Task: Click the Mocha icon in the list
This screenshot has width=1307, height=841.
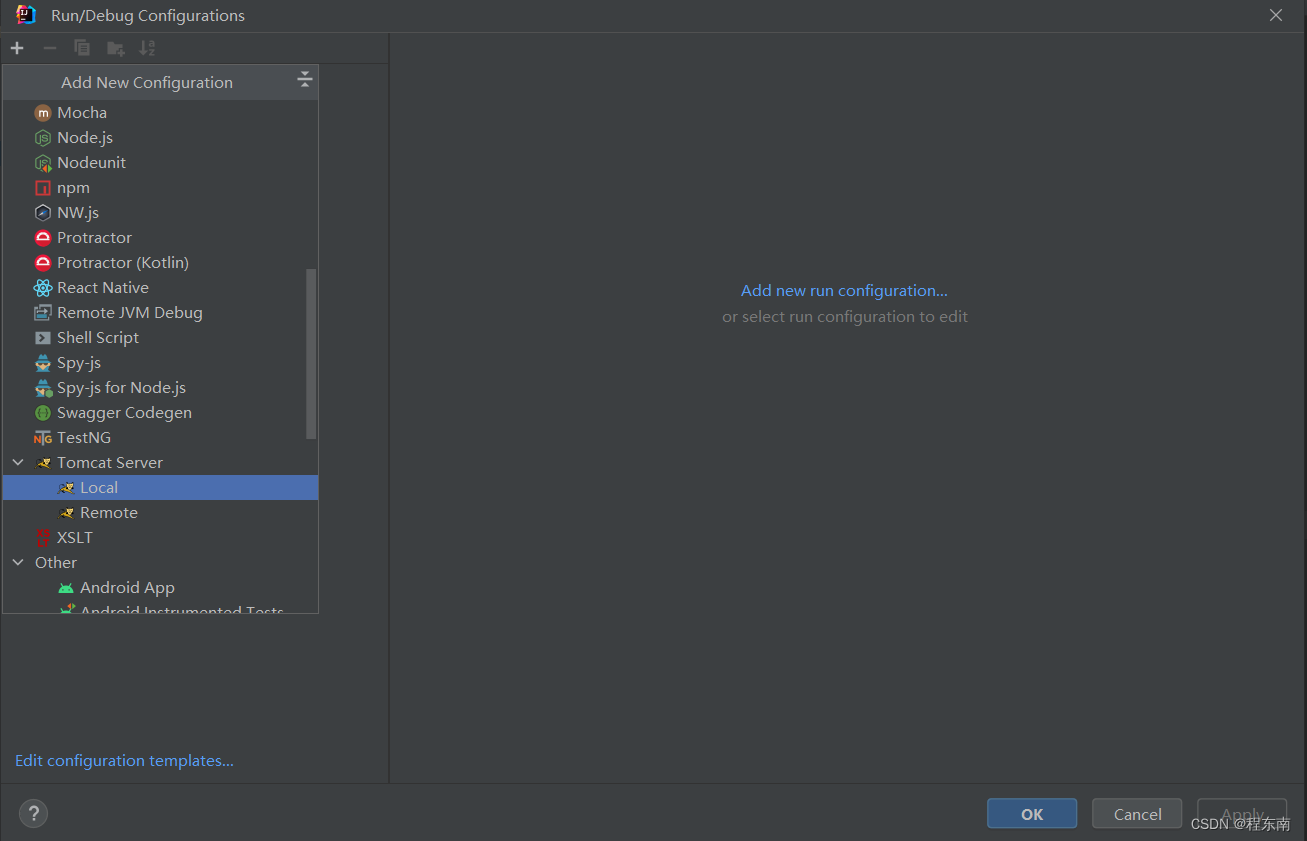Action: tap(42, 113)
